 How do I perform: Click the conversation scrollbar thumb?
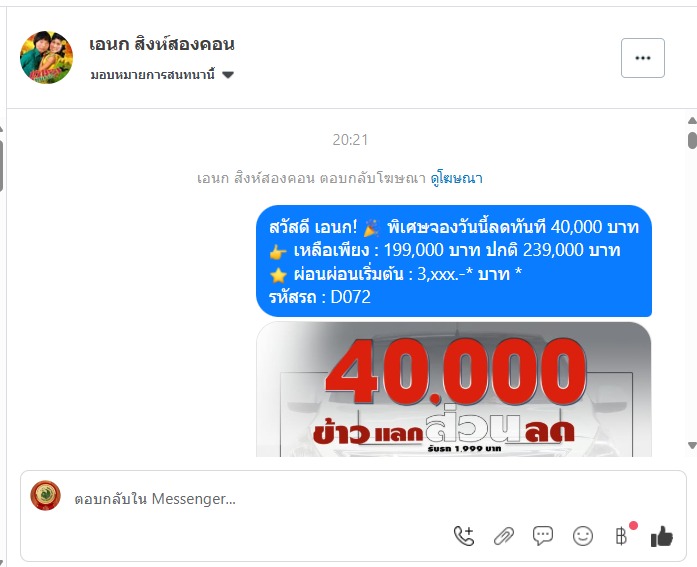[692, 140]
